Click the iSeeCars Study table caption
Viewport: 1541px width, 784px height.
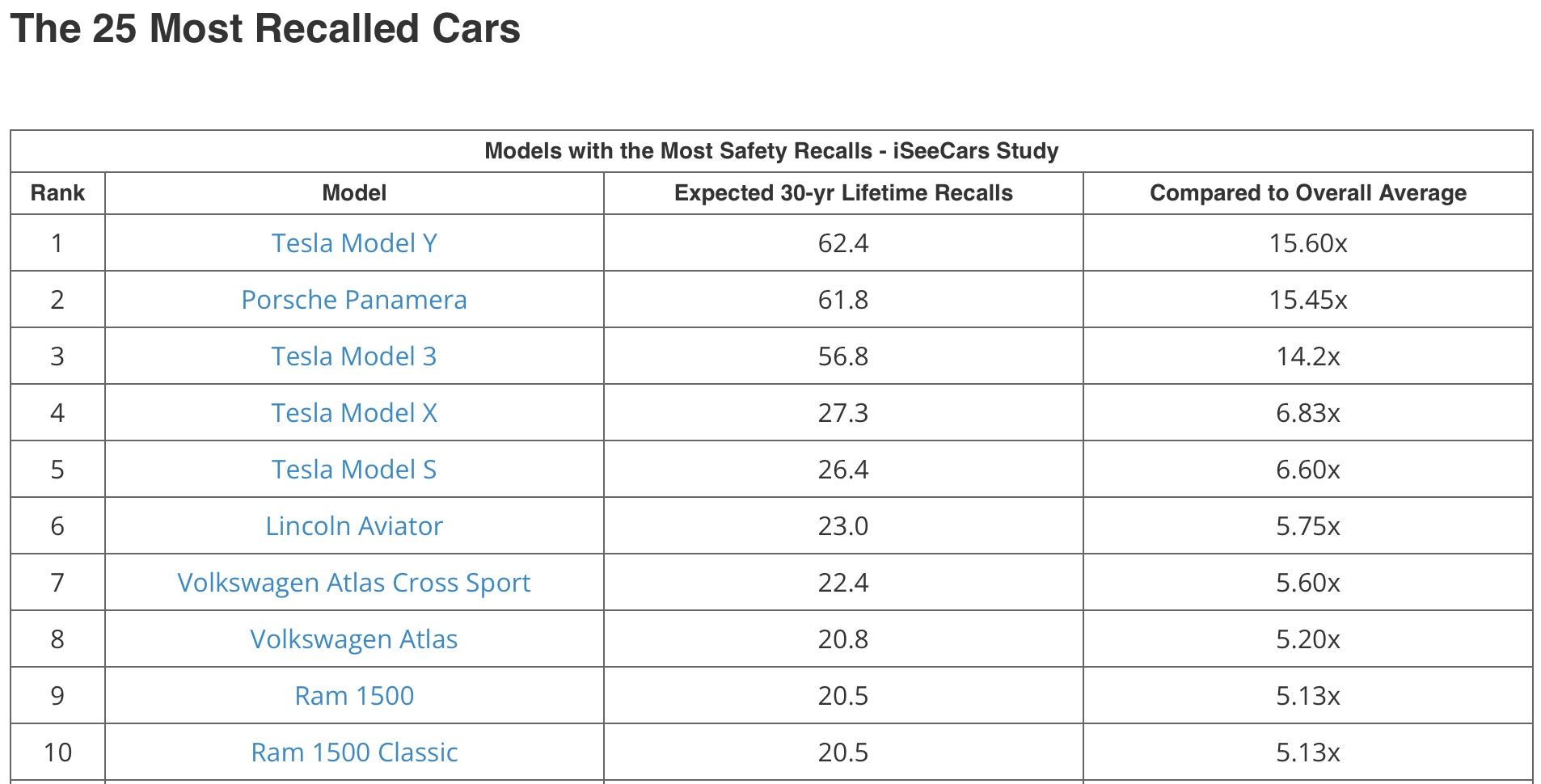[771, 151]
